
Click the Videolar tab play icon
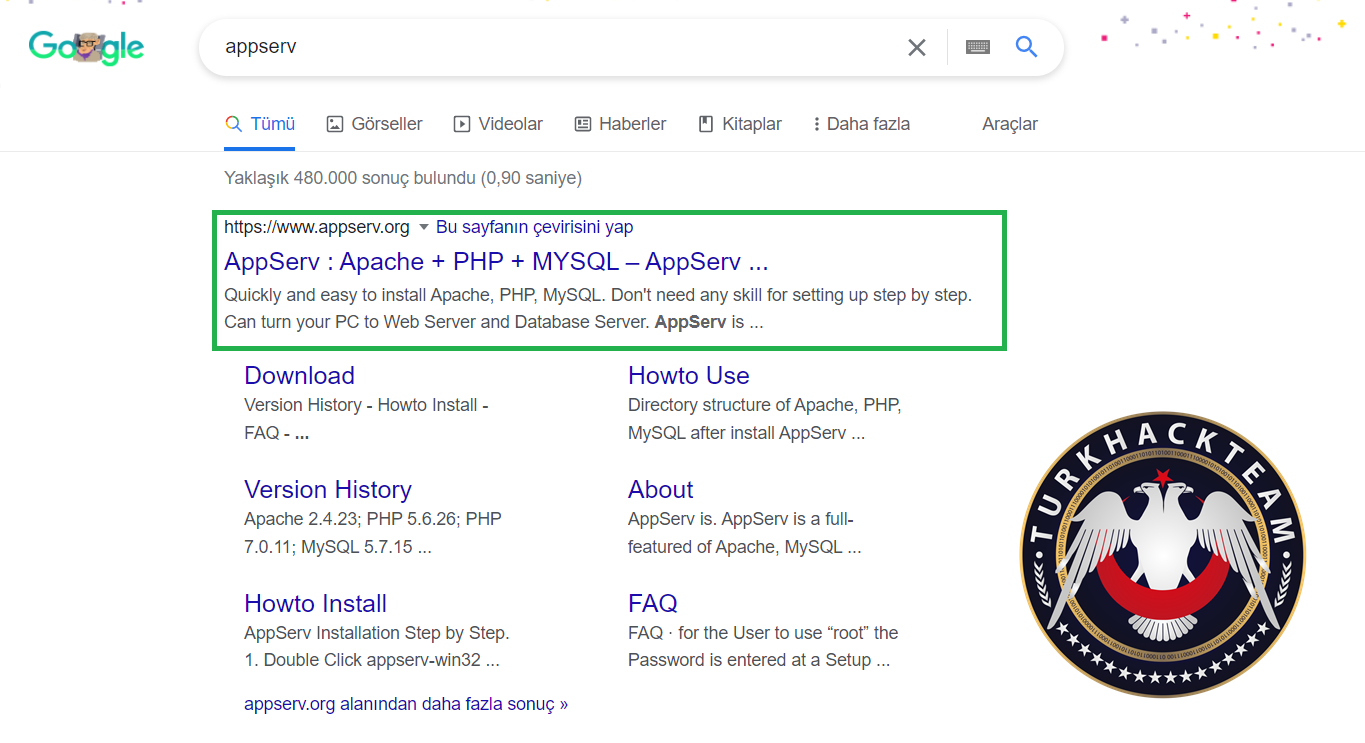click(x=462, y=124)
